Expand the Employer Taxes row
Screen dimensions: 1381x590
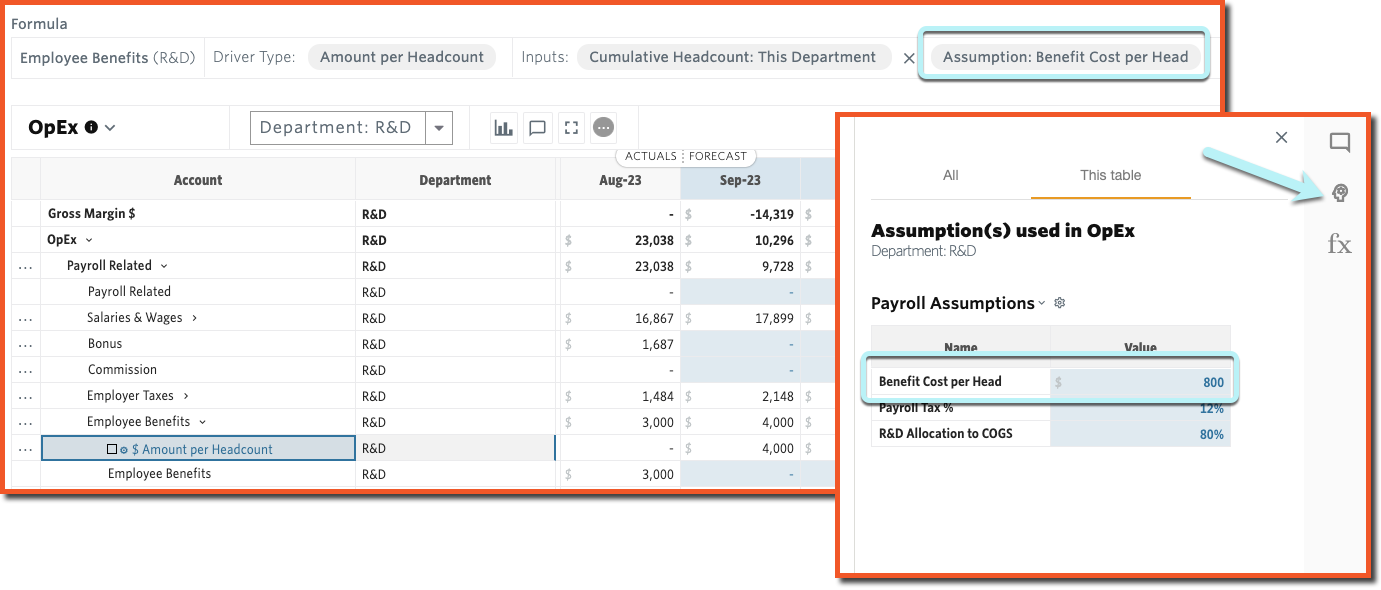pyautogui.click(x=185, y=396)
